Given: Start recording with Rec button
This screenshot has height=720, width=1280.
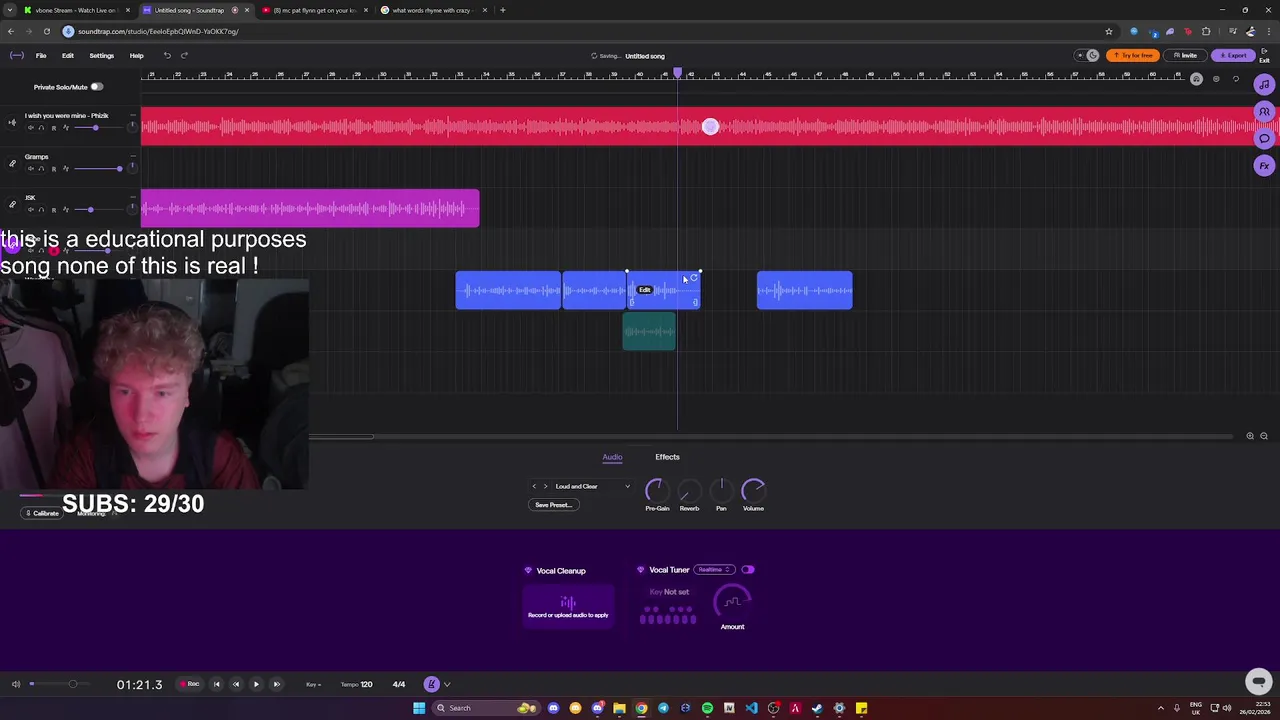Looking at the screenshot, I should coord(189,684).
